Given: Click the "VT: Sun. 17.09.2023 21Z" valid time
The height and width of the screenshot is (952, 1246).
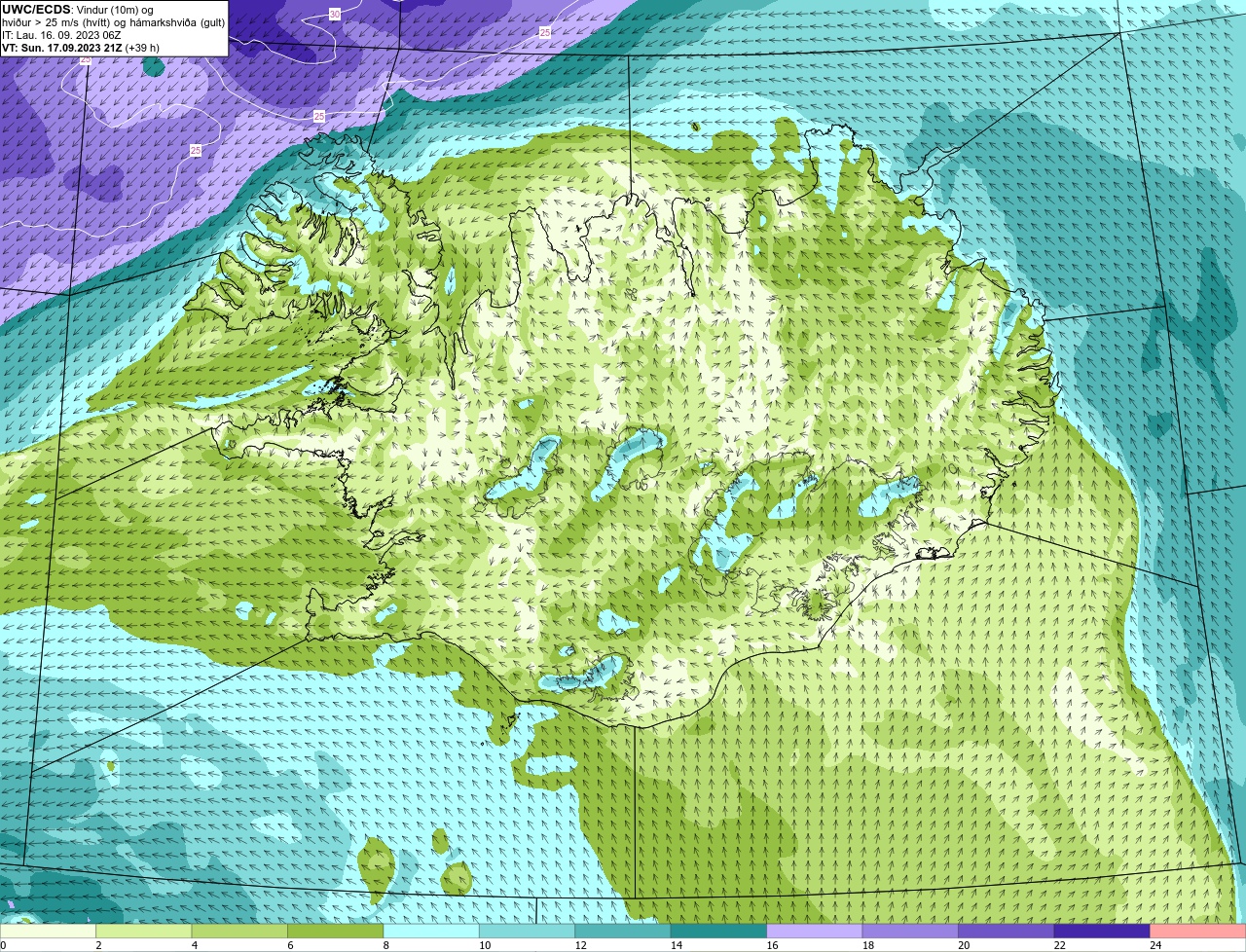Looking at the screenshot, I should (61, 48).
